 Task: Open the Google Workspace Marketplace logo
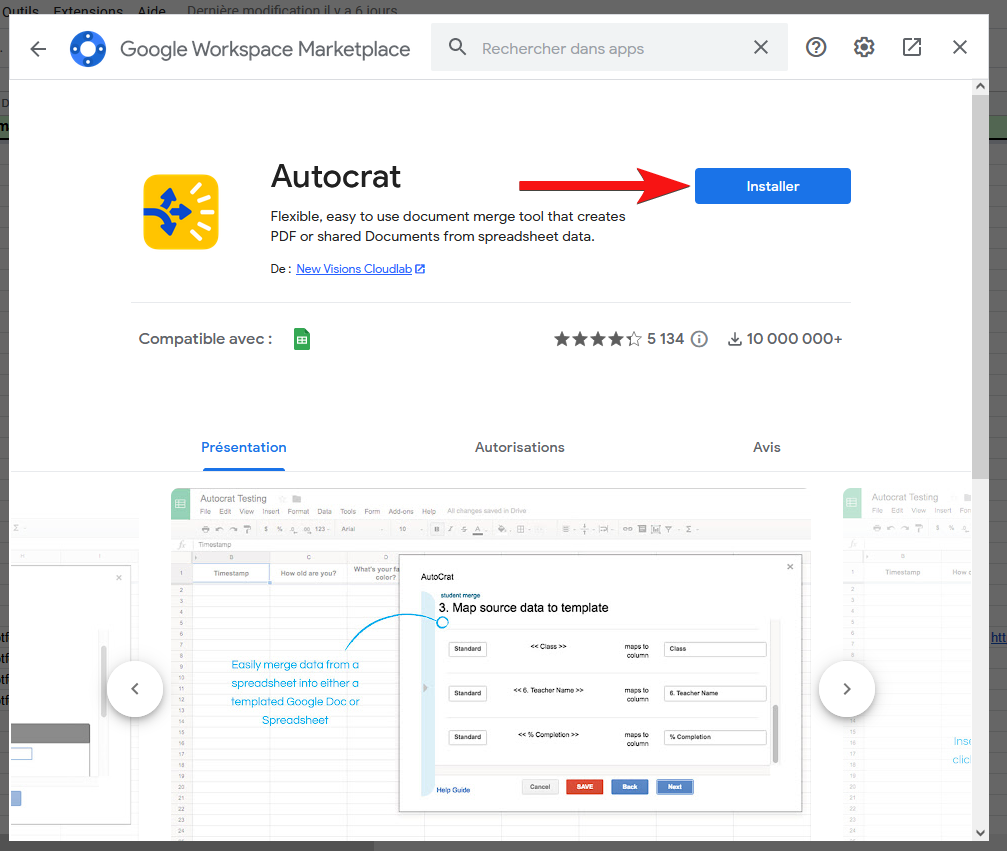pyautogui.click(x=88, y=49)
